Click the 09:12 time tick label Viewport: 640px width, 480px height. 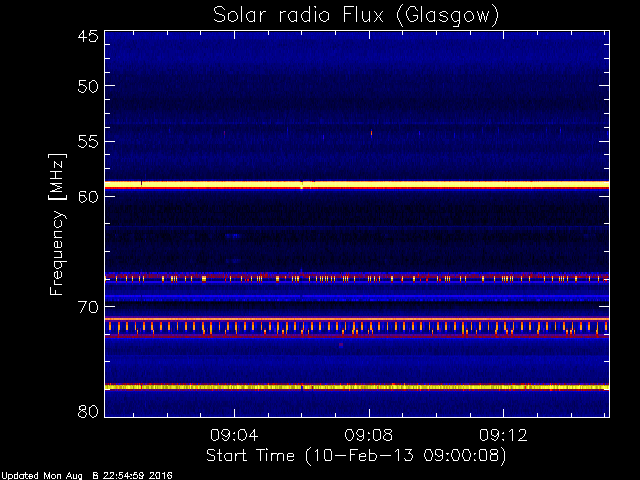coord(503,435)
